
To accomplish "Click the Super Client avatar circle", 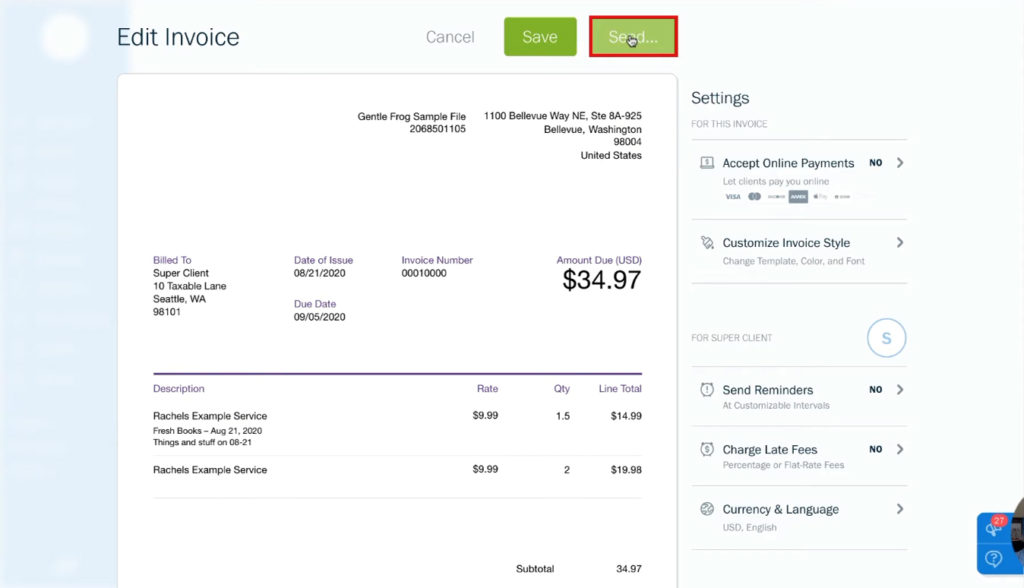I will (x=886, y=338).
